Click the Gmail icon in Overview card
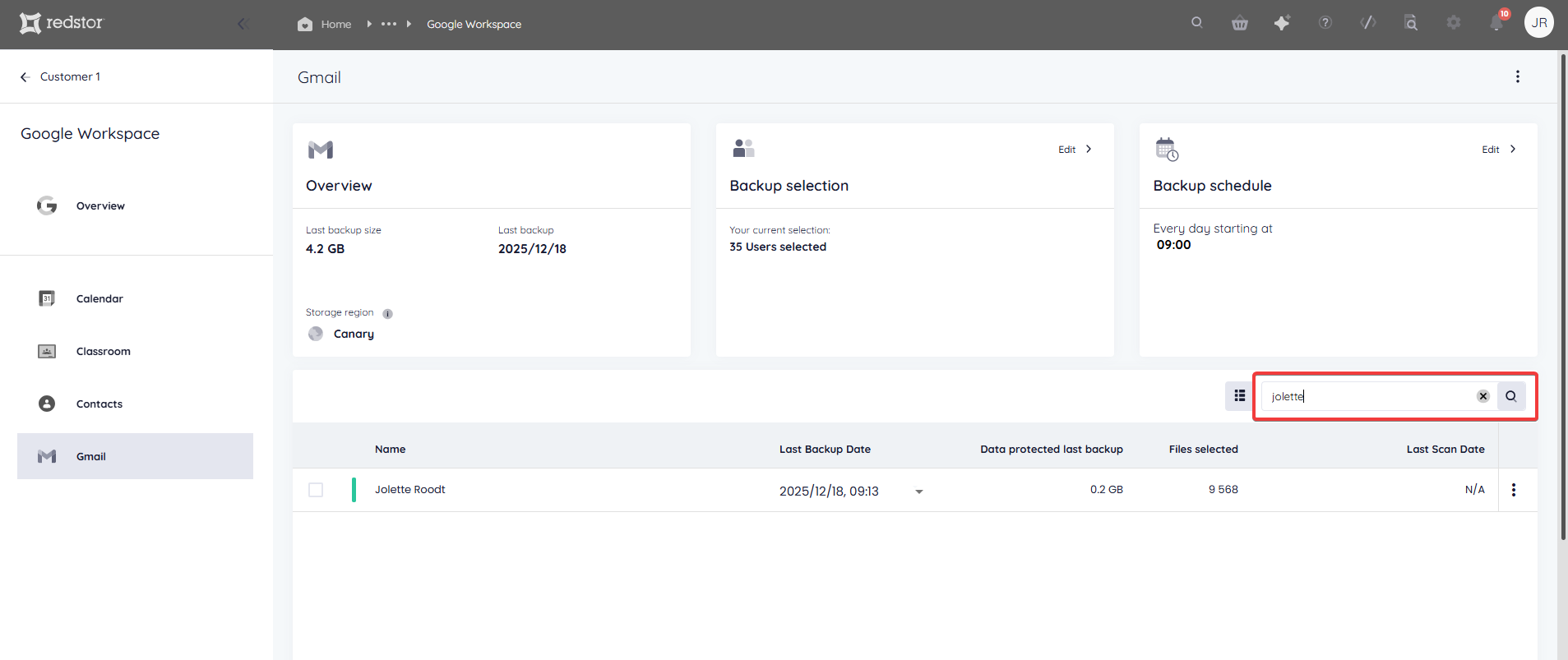The width and height of the screenshot is (1568, 660). tap(321, 150)
